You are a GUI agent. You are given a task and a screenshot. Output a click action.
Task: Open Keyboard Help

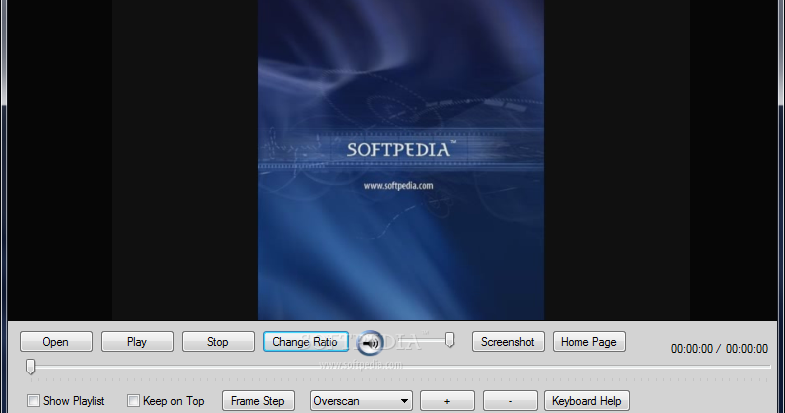coord(587,400)
